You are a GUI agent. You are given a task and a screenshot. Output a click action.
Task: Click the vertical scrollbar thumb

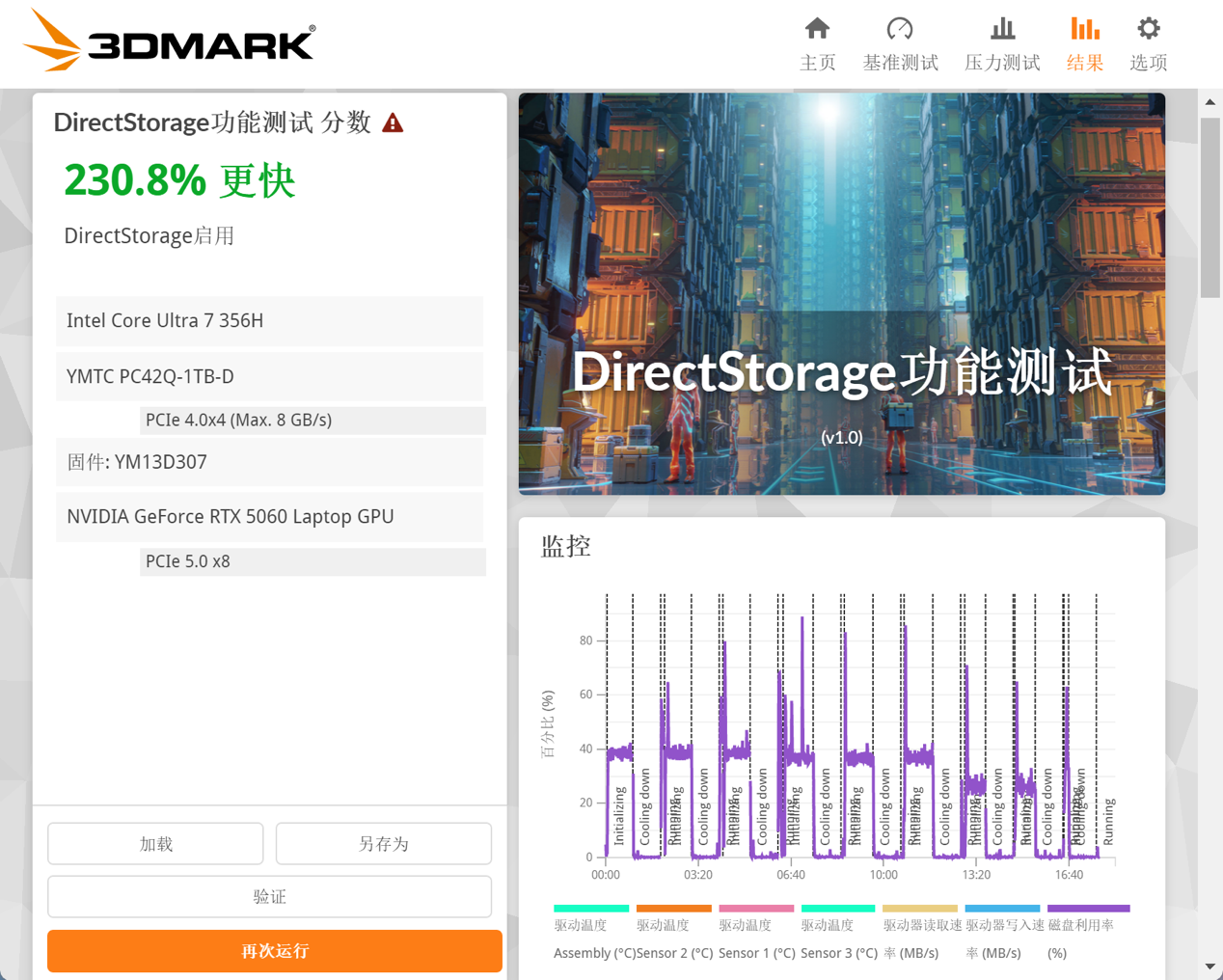pyautogui.click(x=1210, y=207)
